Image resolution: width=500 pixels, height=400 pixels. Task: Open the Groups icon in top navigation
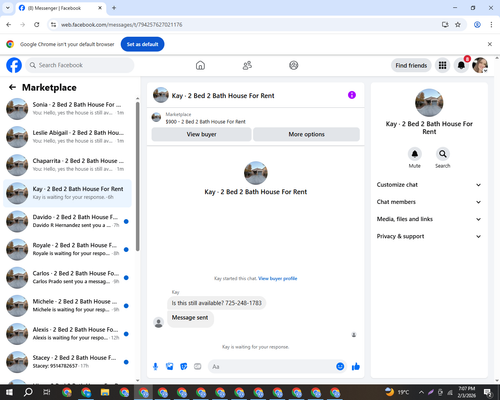tap(294, 65)
